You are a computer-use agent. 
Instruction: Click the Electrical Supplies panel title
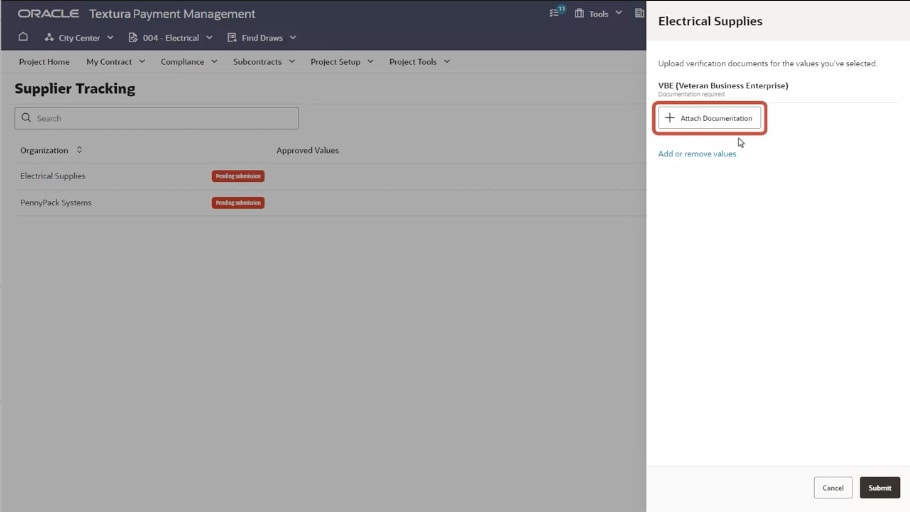(710, 21)
